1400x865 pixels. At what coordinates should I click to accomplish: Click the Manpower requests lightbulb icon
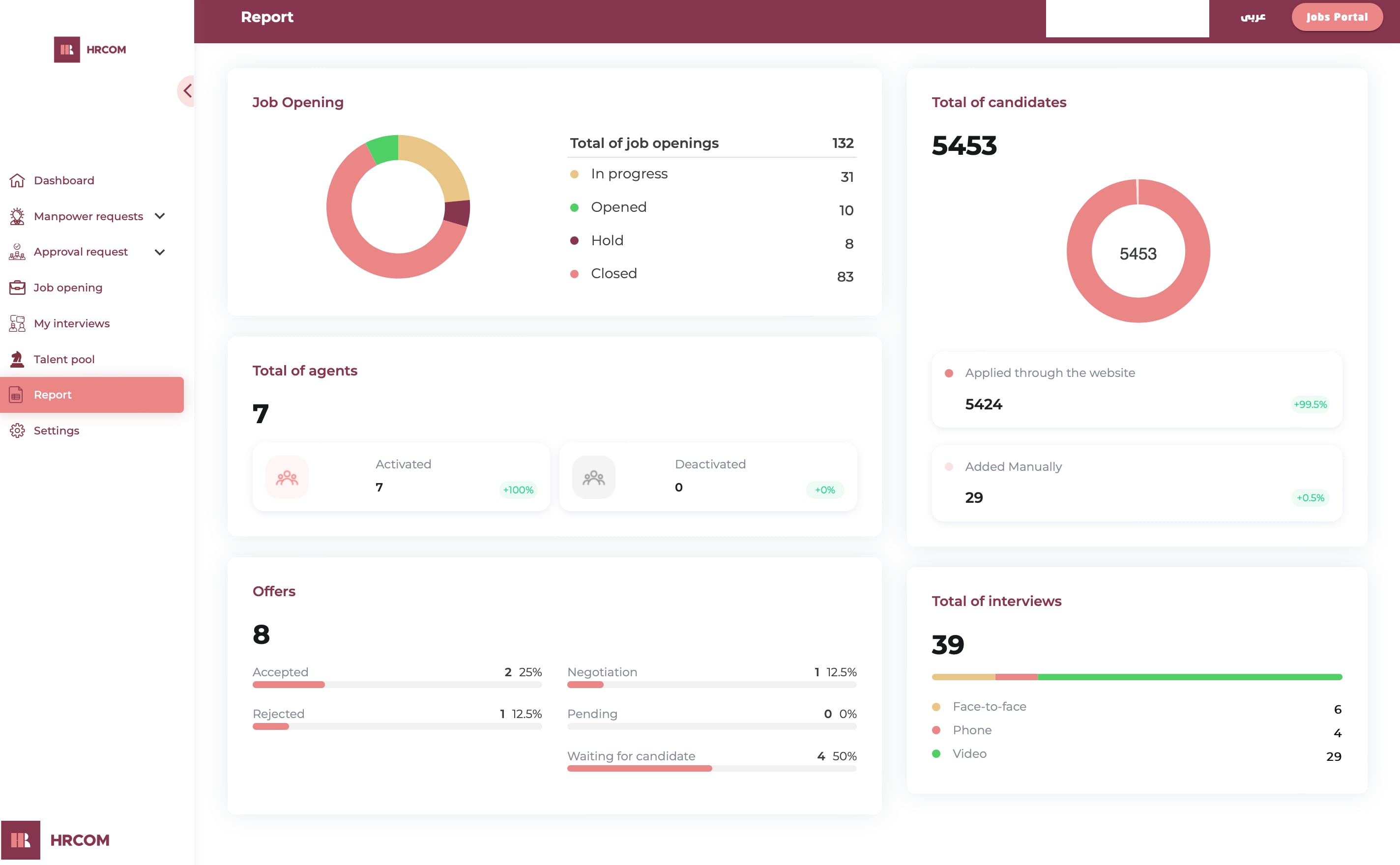click(17, 216)
